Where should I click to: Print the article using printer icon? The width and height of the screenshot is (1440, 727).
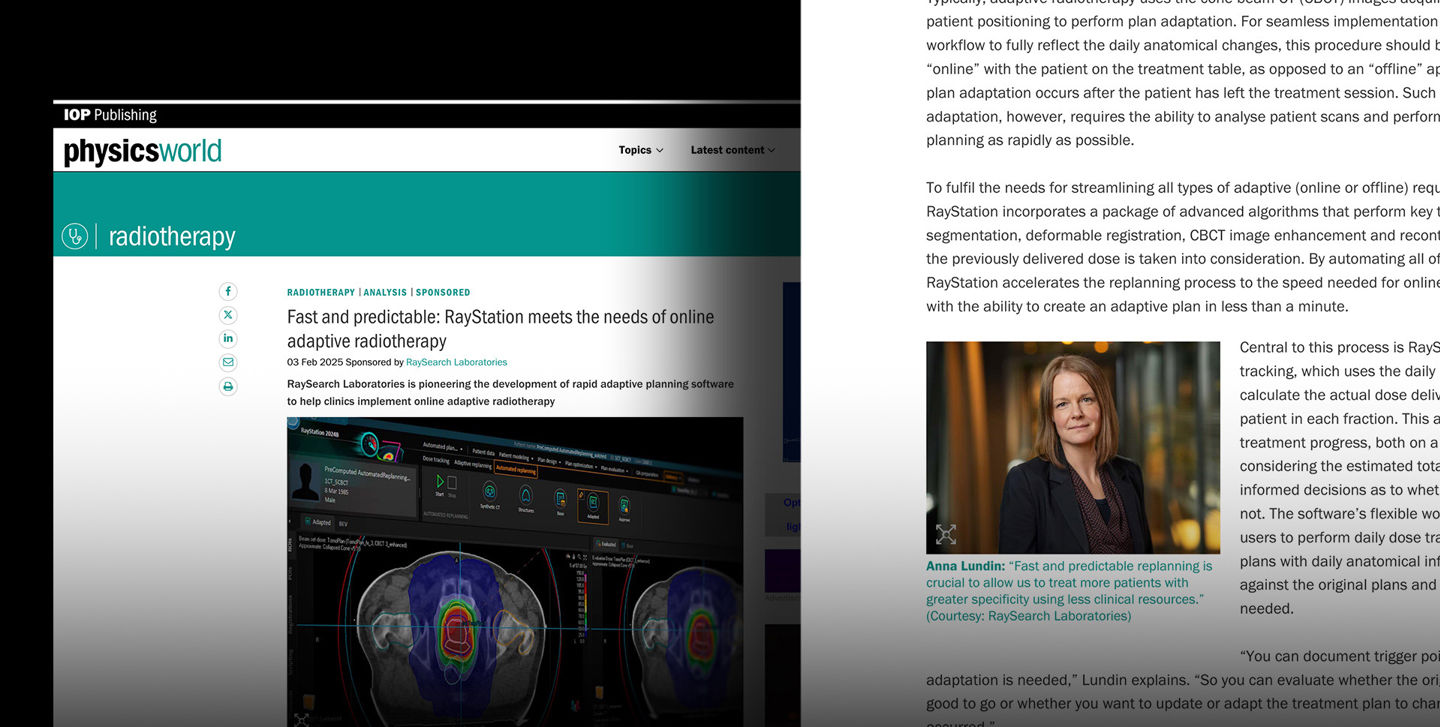tap(228, 386)
